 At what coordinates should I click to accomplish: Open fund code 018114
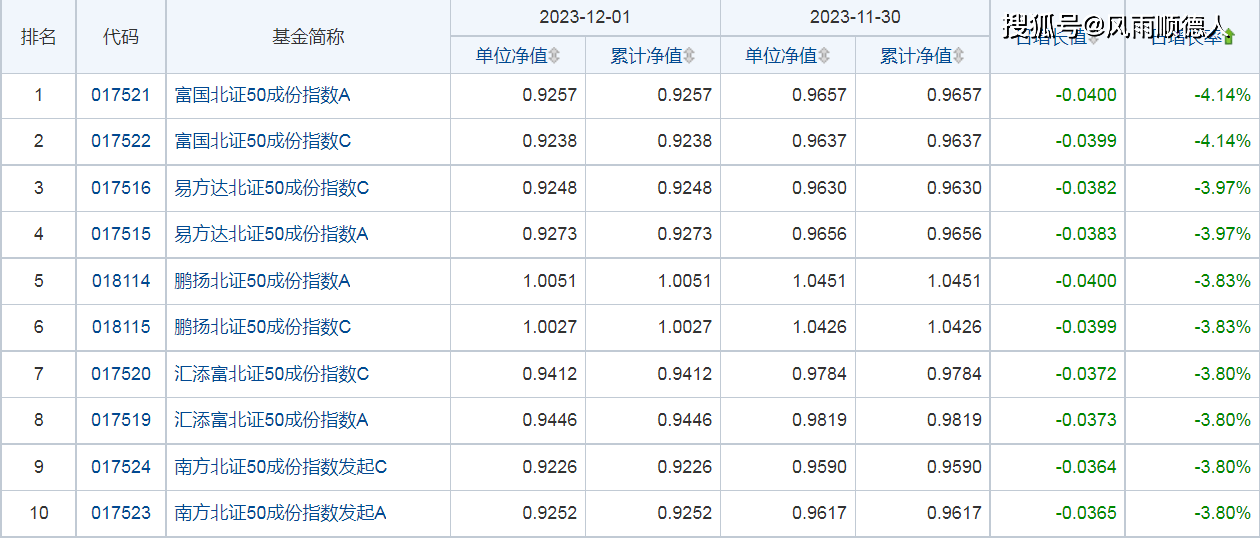click(x=121, y=281)
